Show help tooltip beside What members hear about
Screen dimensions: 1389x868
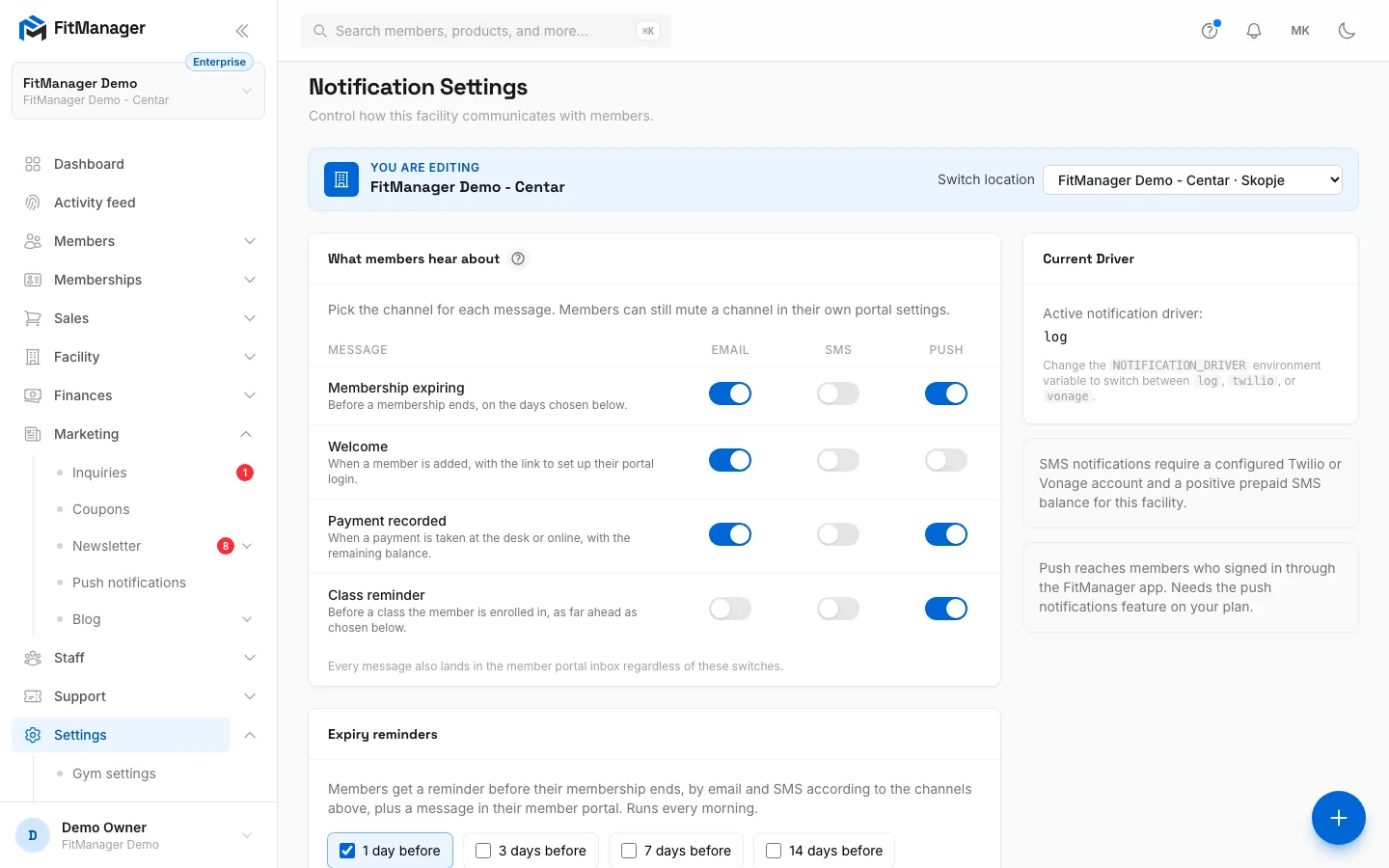[x=518, y=258]
